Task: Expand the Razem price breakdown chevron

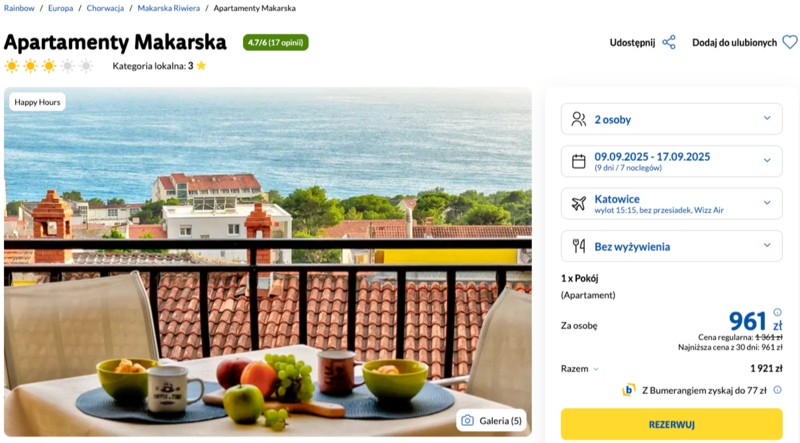Action: coord(596,369)
